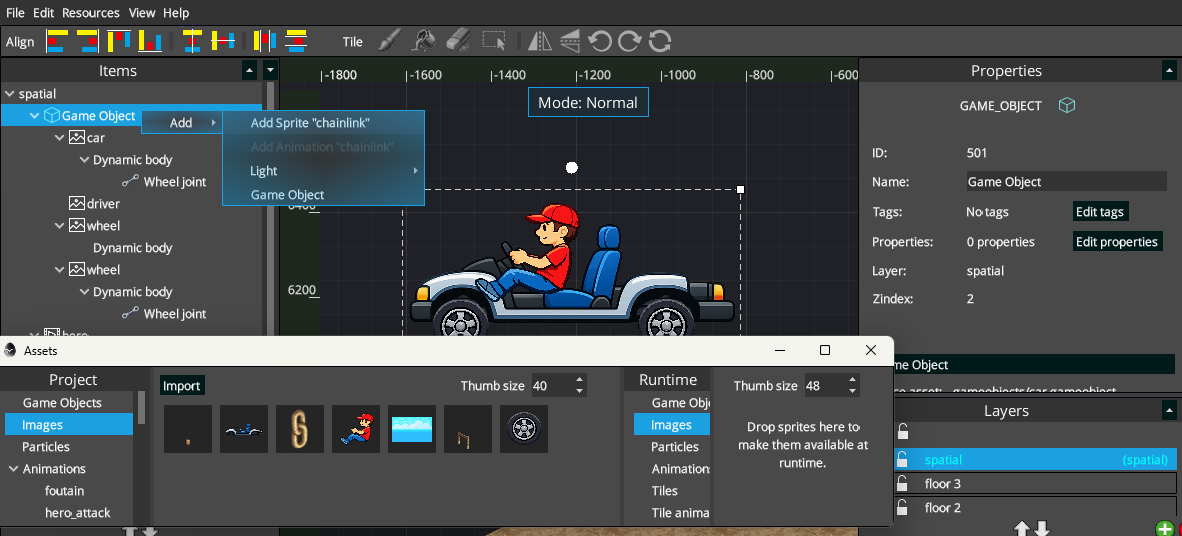This screenshot has width=1182, height=536.
Task: Collapse the Dynamic body node under car
Action: pos(84,160)
